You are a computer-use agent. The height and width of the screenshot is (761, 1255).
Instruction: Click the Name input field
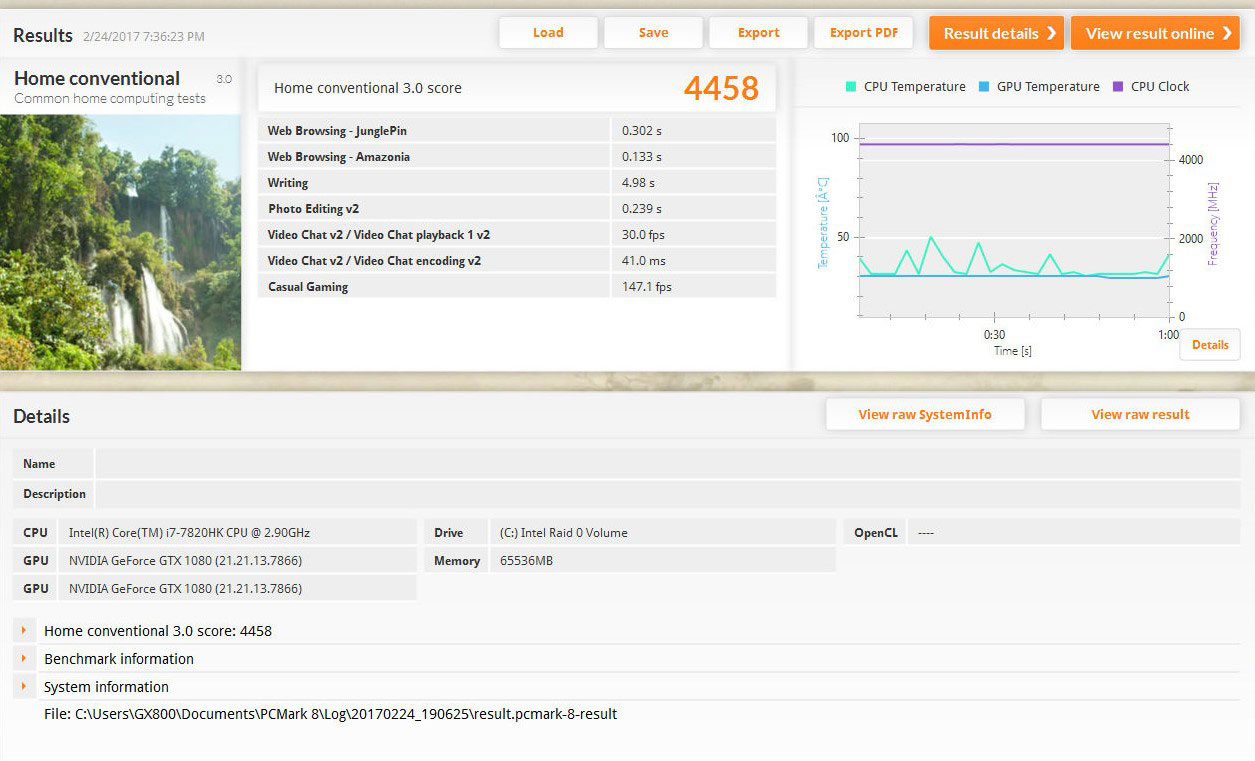click(x=667, y=464)
